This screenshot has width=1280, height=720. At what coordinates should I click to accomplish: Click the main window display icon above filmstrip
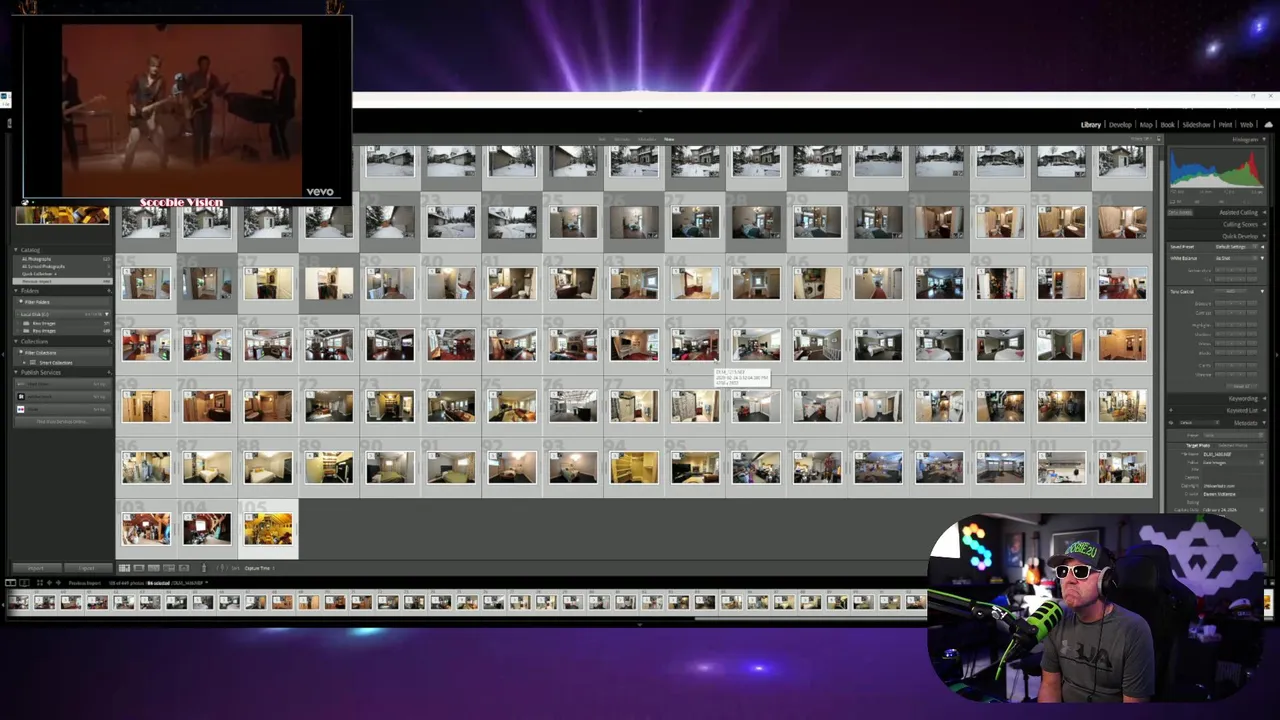pos(10,583)
